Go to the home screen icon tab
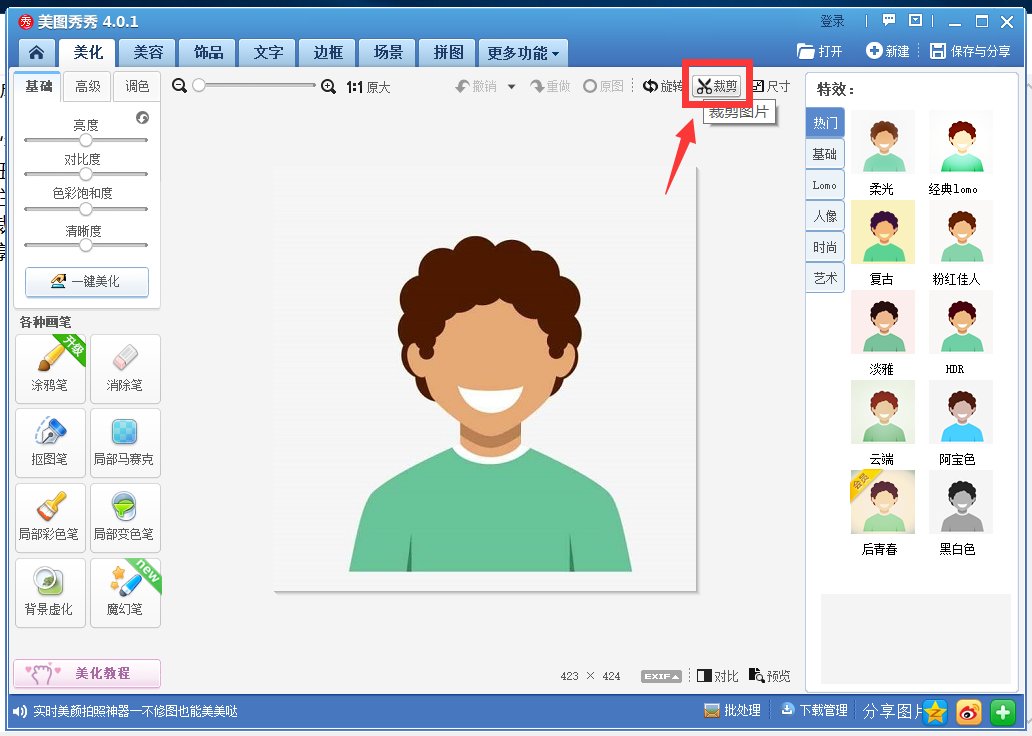 (x=37, y=53)
